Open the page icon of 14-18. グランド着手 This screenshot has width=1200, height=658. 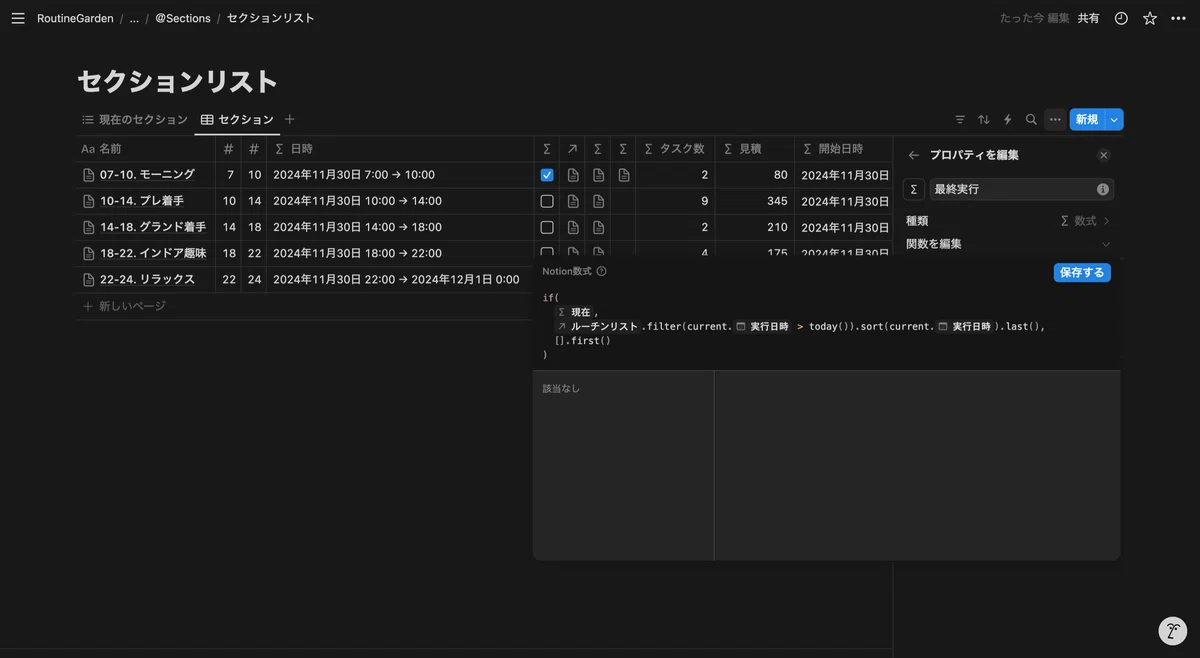88,227
